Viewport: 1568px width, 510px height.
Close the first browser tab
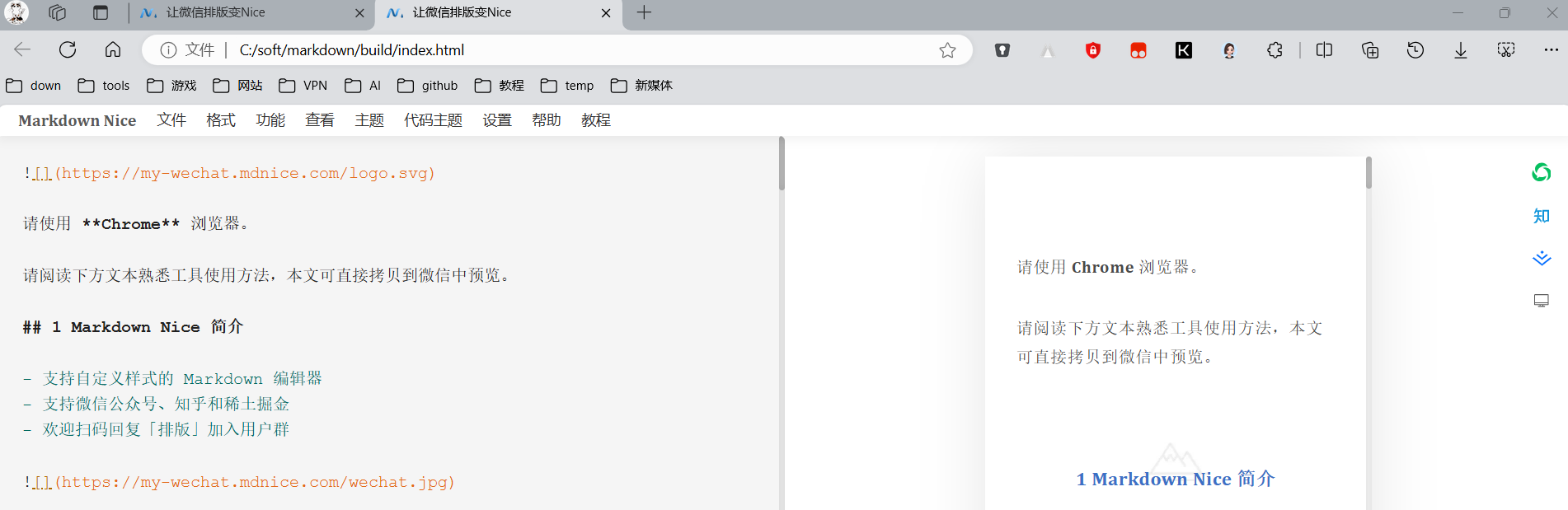click(x=359, y=13)
